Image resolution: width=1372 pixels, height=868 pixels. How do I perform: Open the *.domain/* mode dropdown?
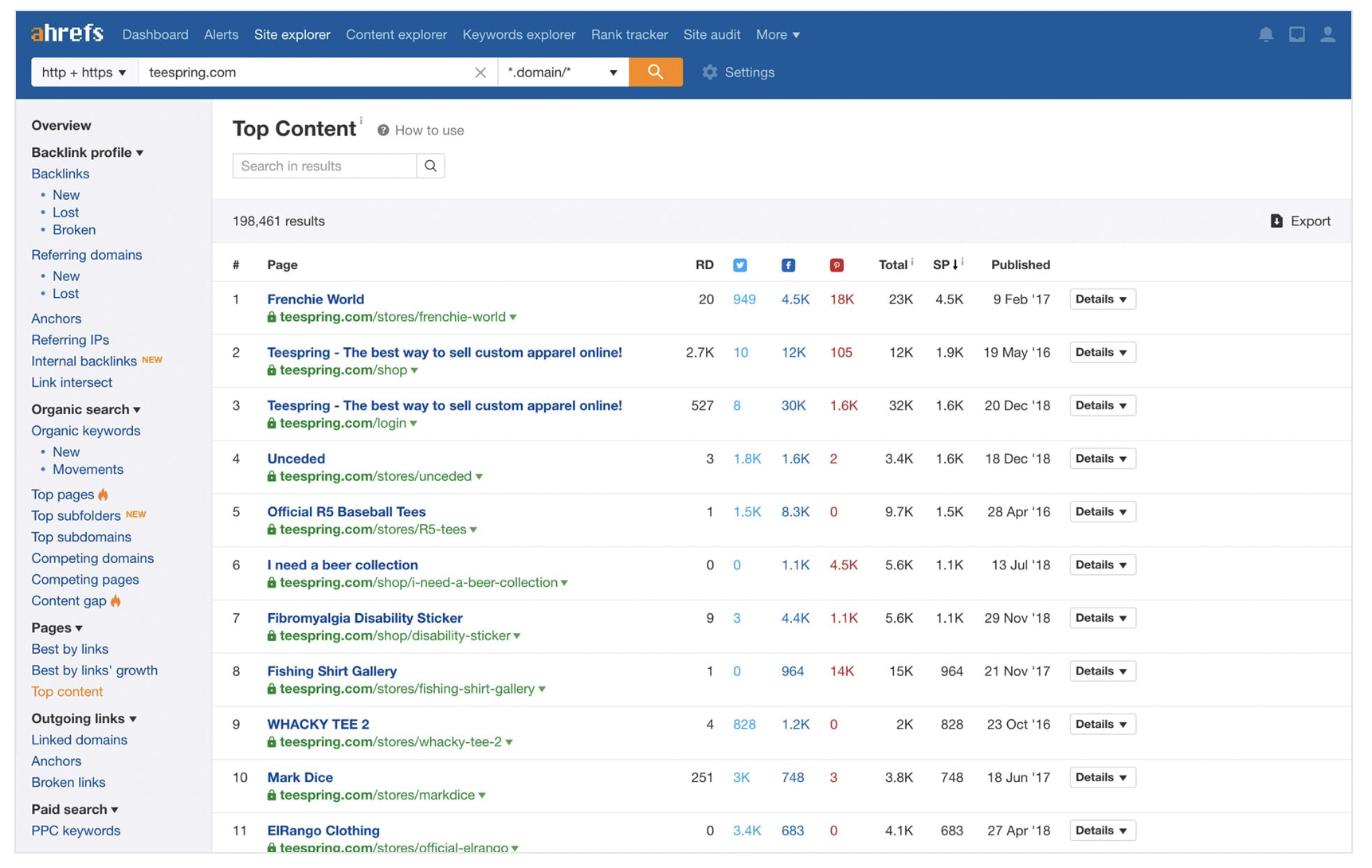(563, 72)
